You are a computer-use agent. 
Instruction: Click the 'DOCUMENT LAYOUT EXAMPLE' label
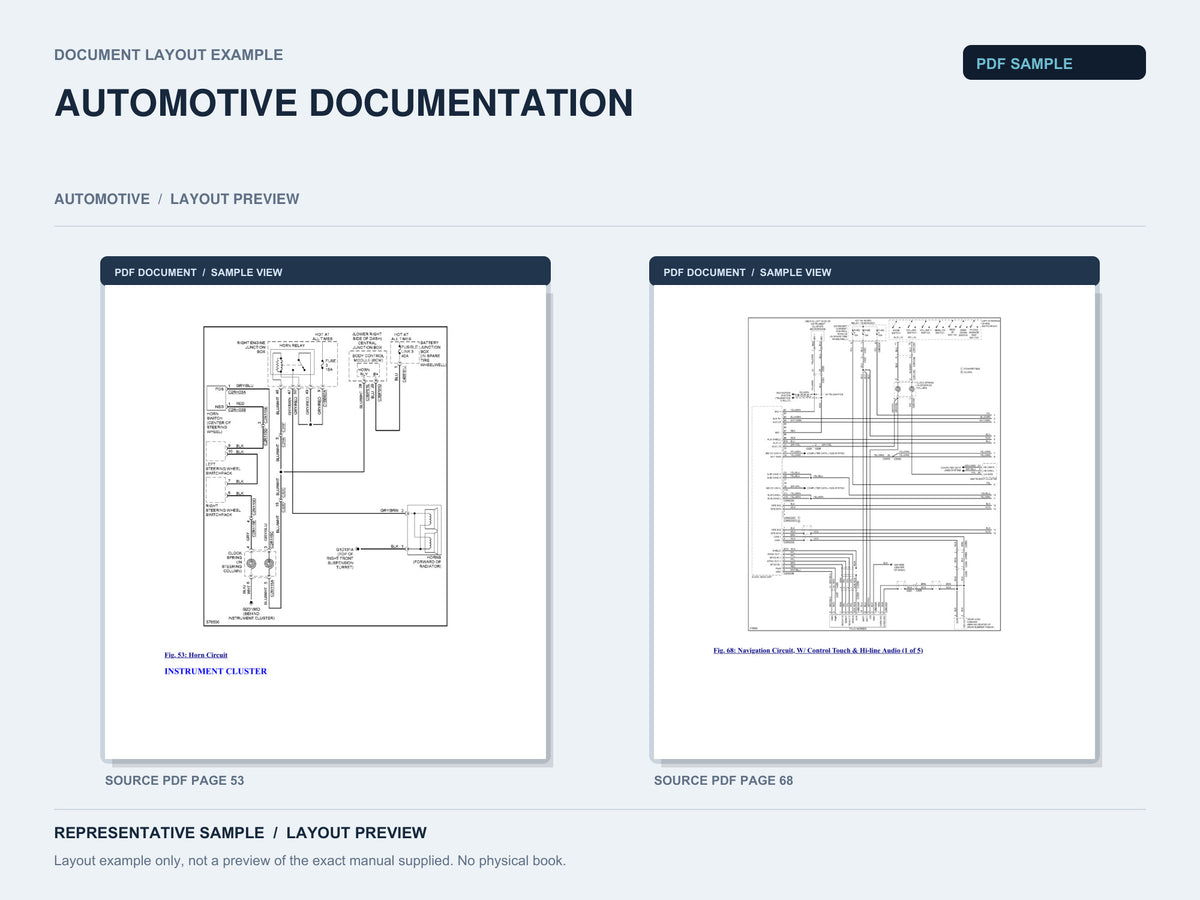pyautogui.click(x=169, y=55)
